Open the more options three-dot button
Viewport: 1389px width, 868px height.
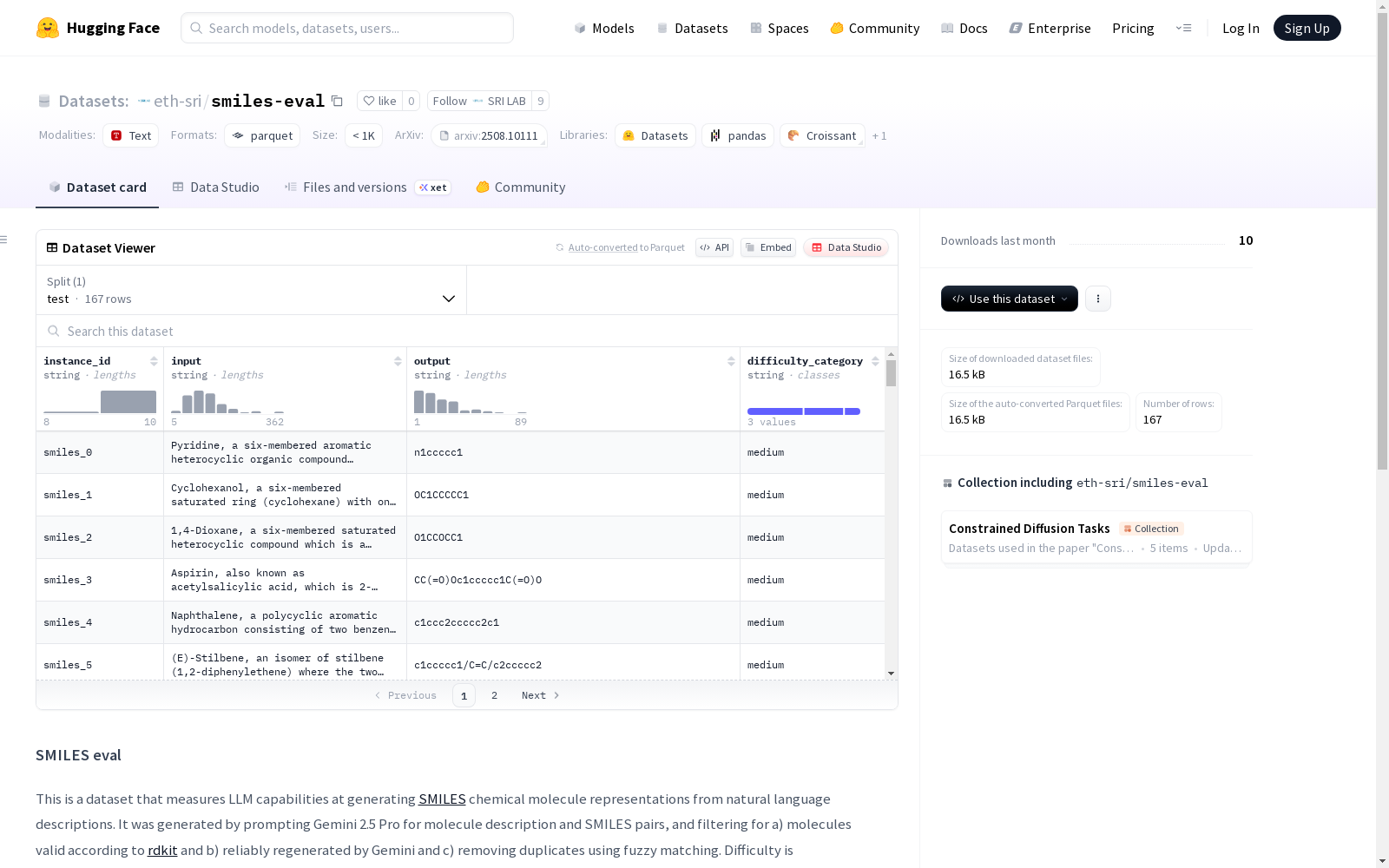(1098, 299)
